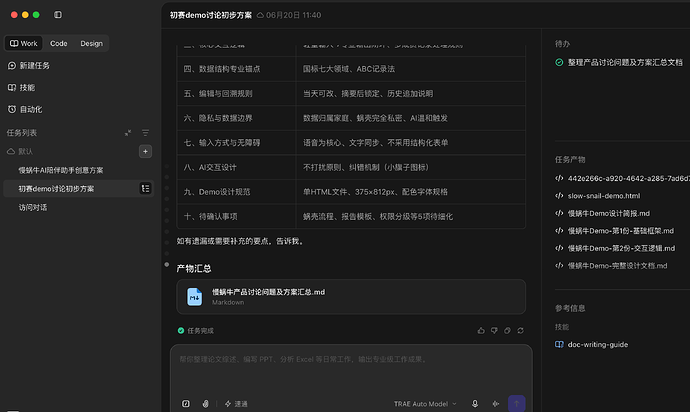Click the code icon beside slow-snail-demo.html
This screenshot has height=412, width=690.
click(x=559, y=196)
